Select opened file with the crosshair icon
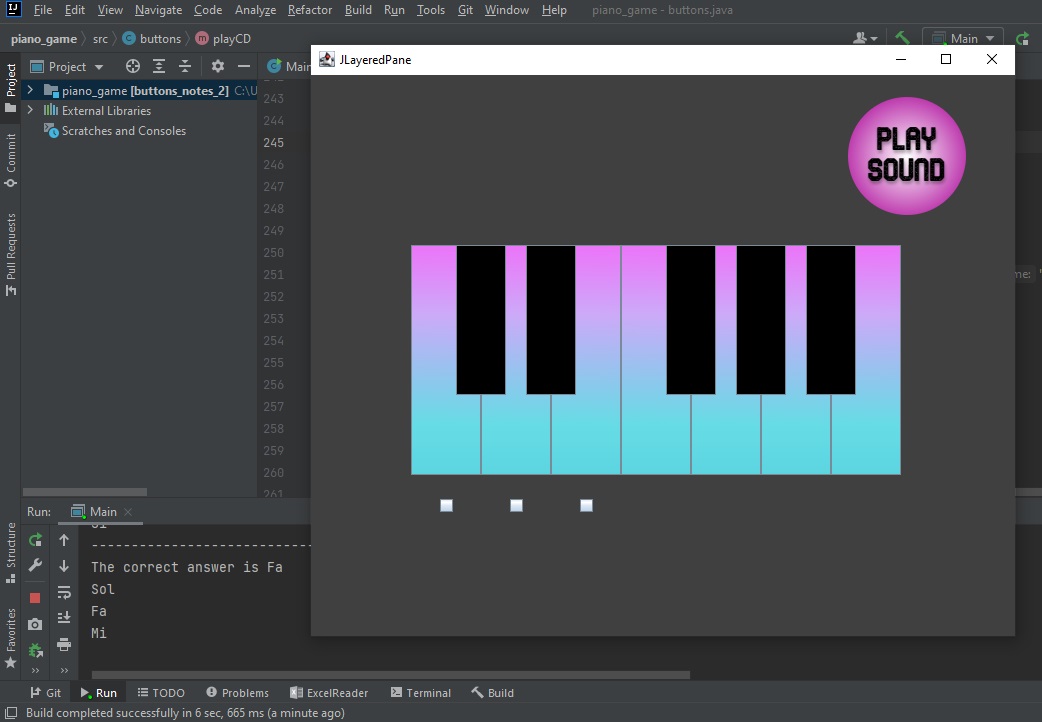The height and width of the screenshot is (722, 1042). (x=133, y=66)
